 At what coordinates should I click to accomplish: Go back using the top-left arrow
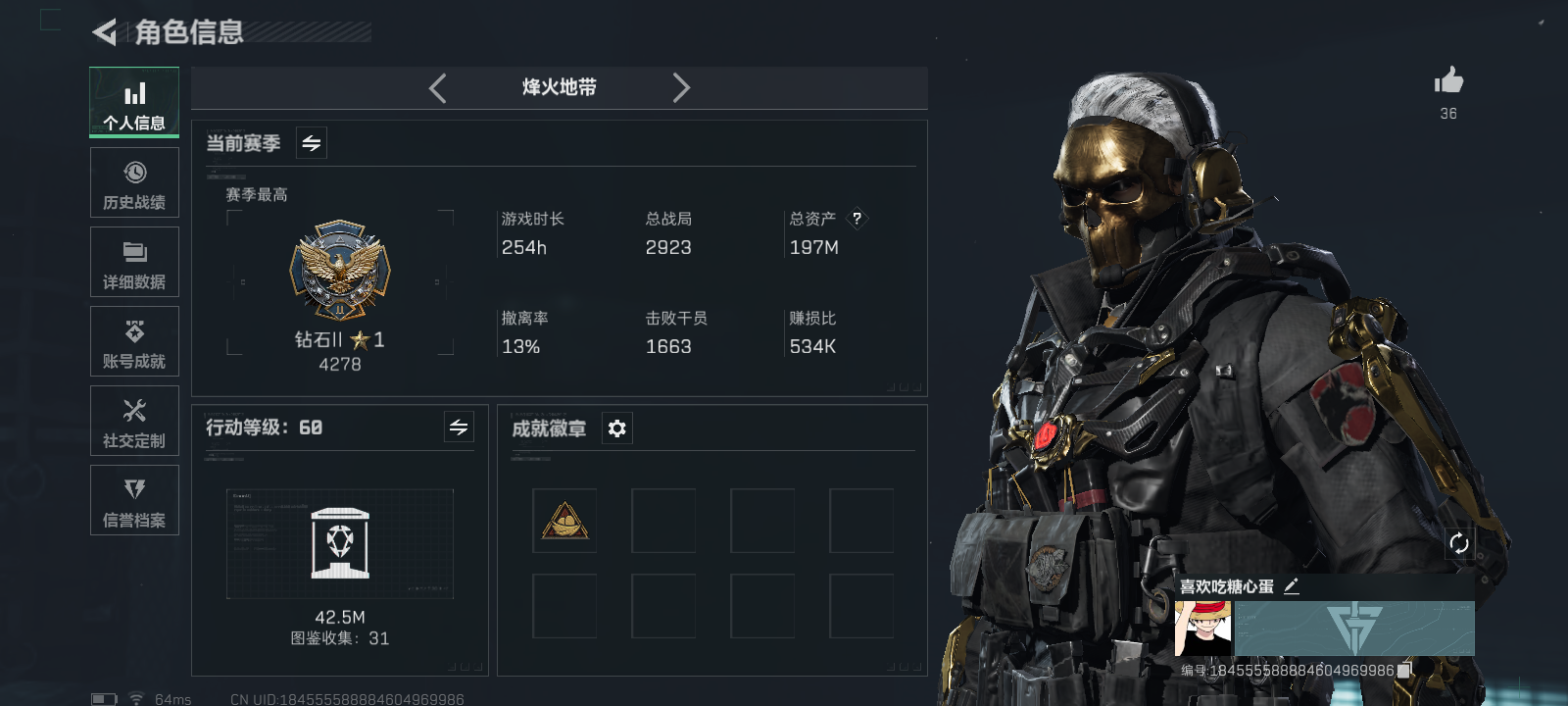(x=105, y=32)
